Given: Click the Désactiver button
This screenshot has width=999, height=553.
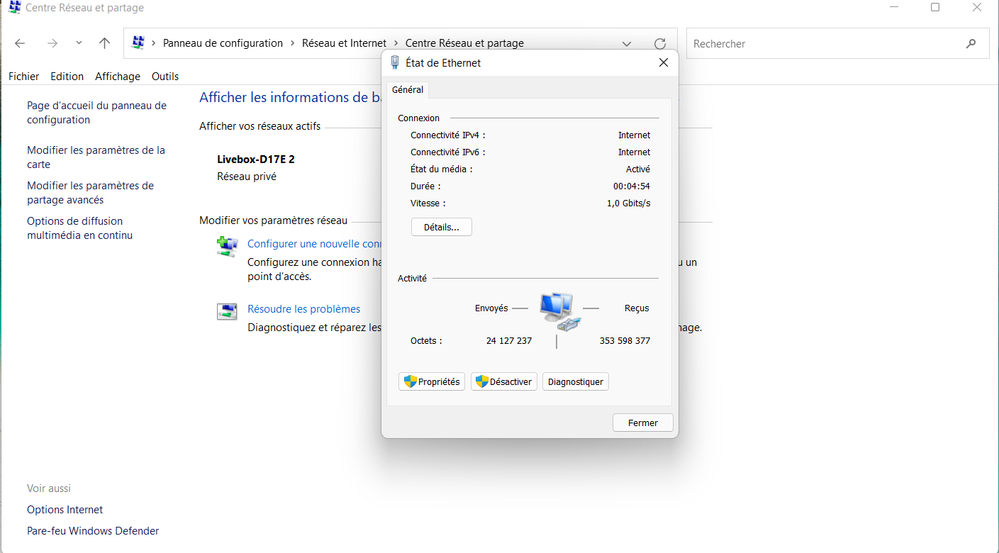Looking at the screenshot, I should click(x=504, y=382).
